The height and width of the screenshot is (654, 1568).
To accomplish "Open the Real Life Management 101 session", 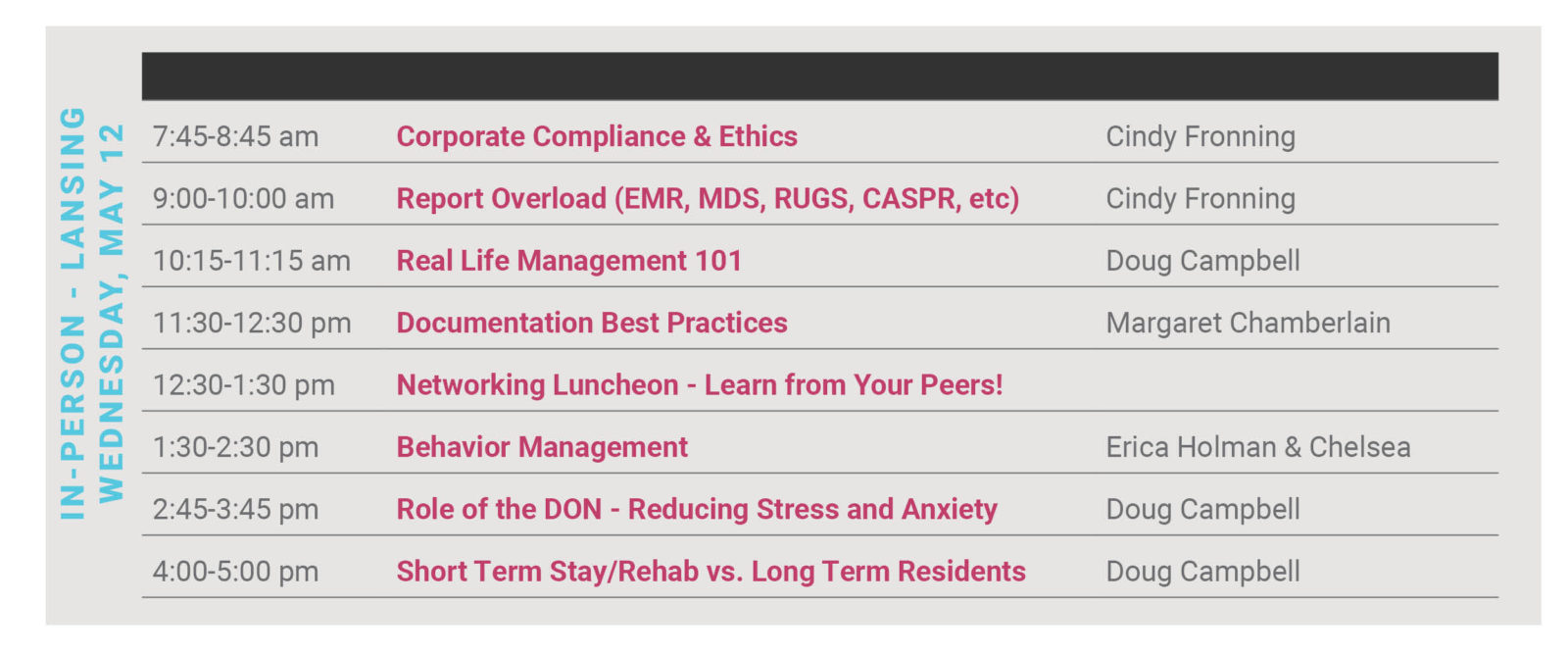I will pyautogui.click(x=568, y=261).
